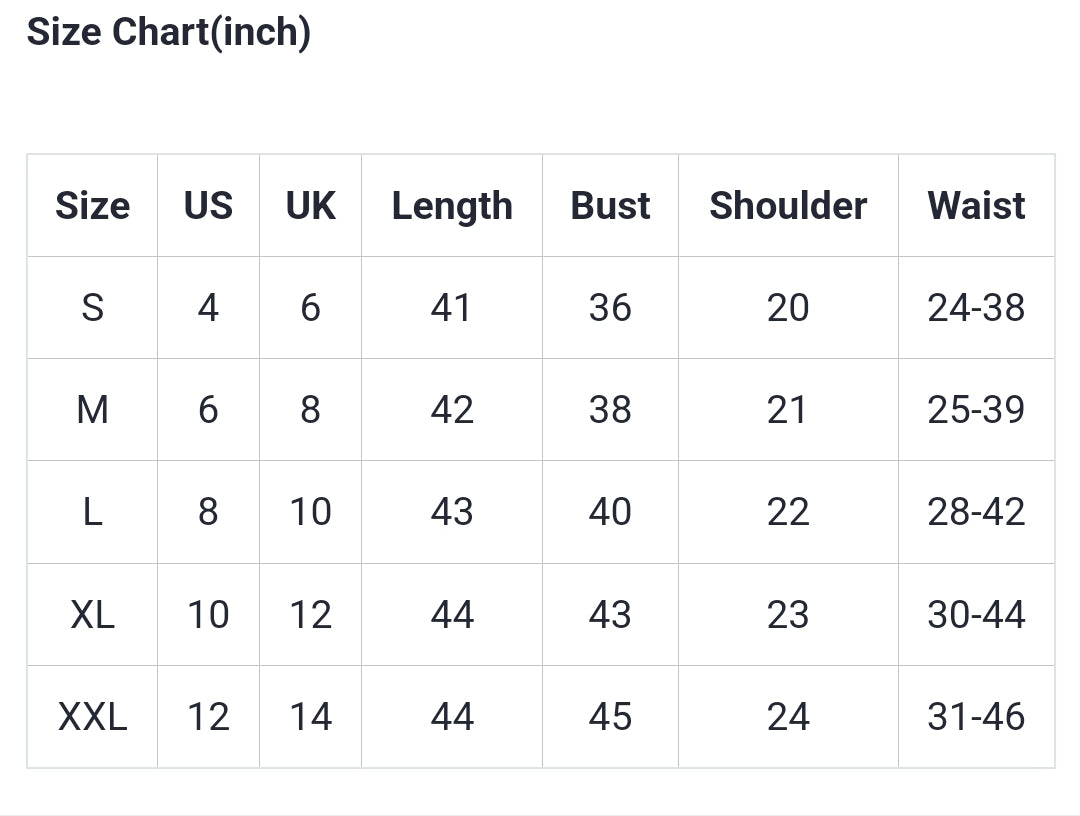
Task: Select the XXL size row label
Action: 92,717
